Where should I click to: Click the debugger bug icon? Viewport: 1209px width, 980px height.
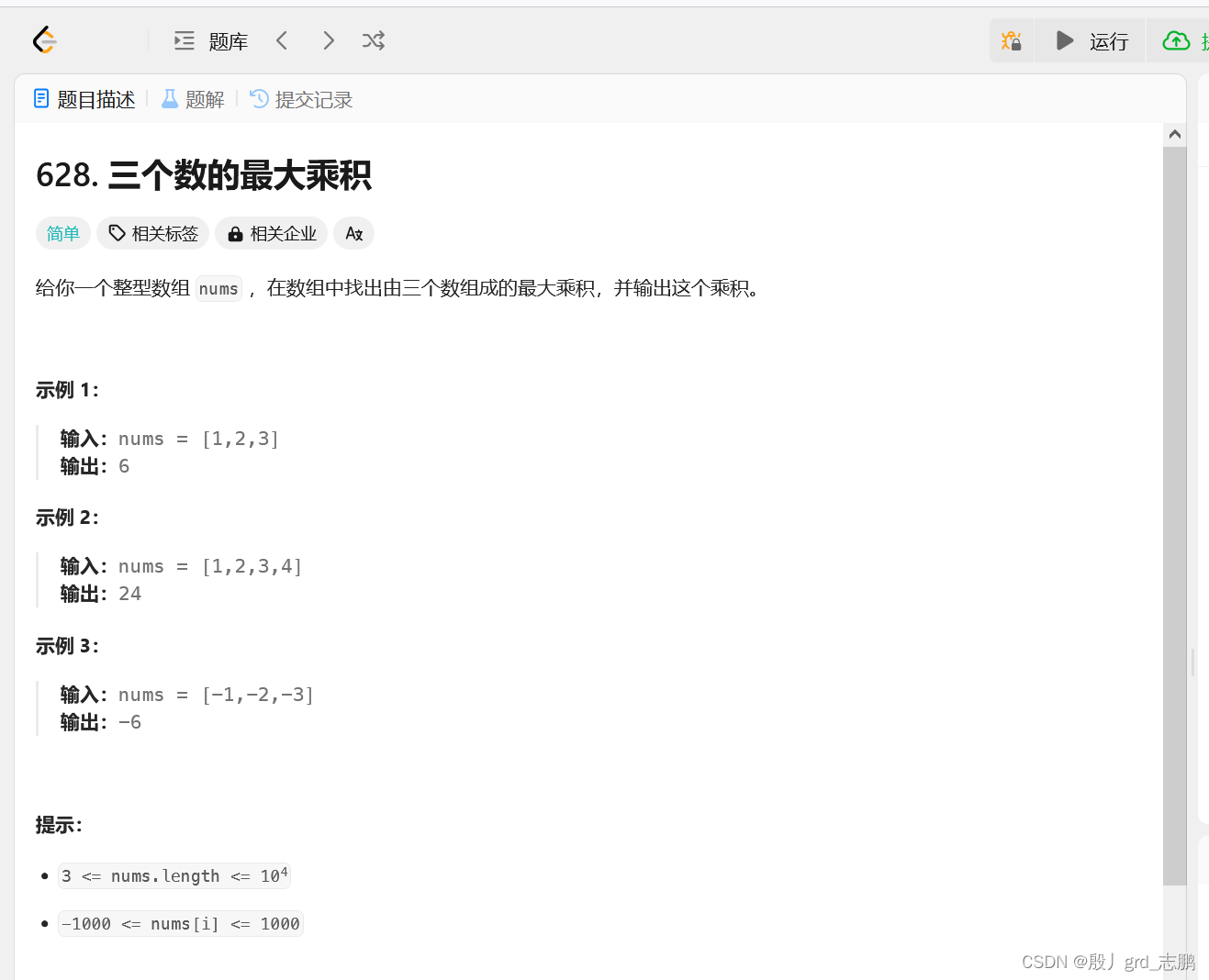1012,41
